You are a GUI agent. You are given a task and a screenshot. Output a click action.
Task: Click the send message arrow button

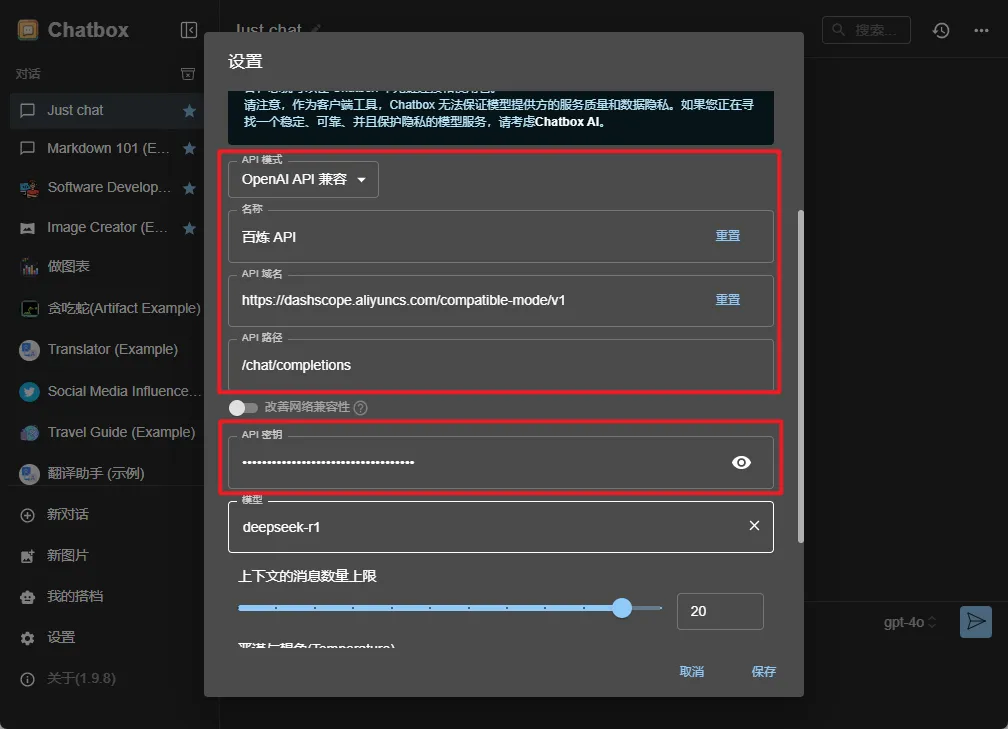(x=975, y=622)
